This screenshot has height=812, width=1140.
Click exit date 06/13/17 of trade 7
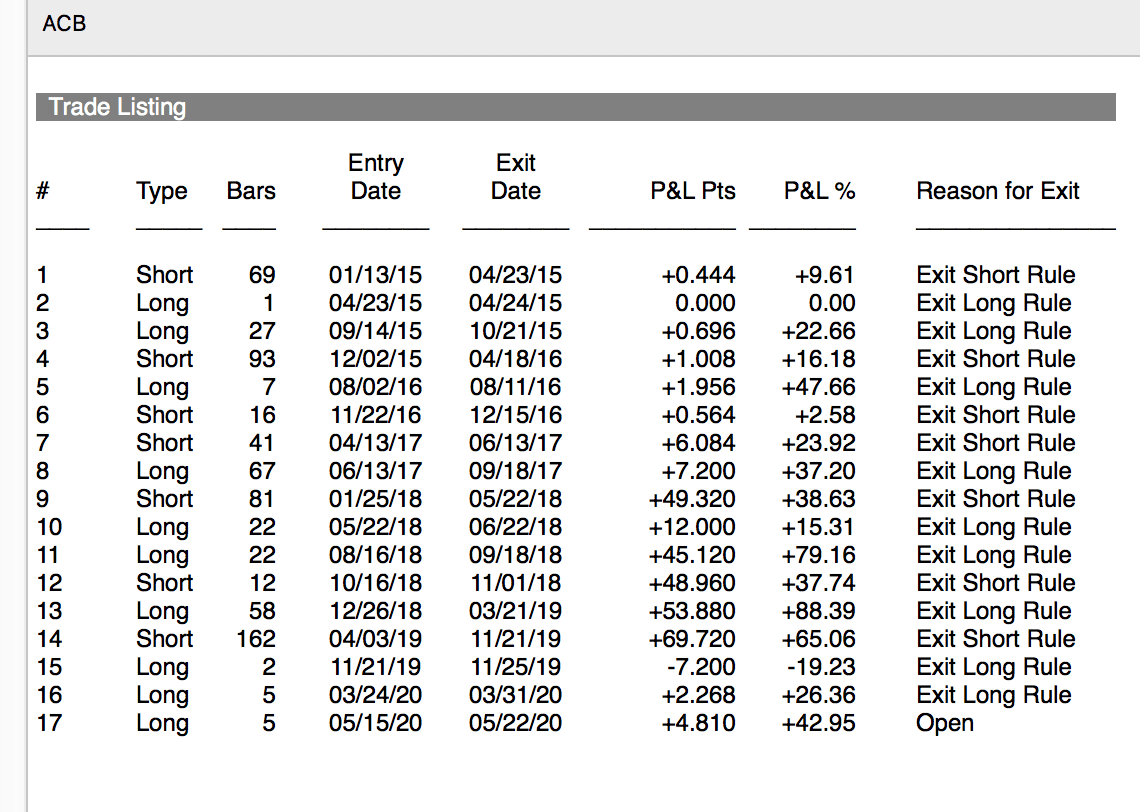[516, 443]
